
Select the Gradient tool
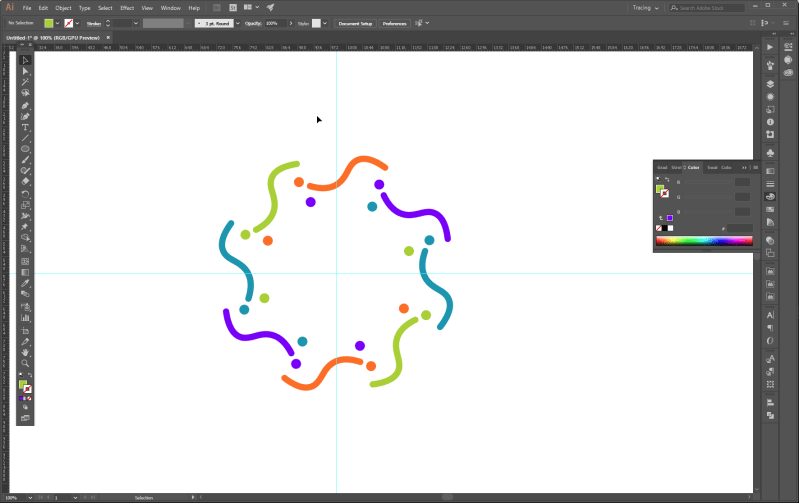click(x=25, y=272)
